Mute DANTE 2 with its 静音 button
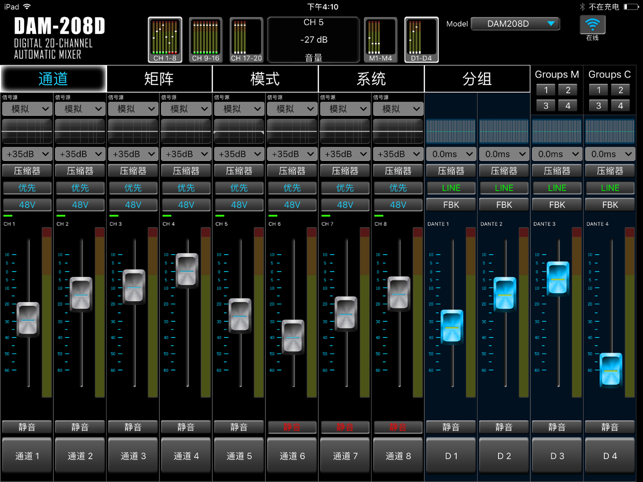The width and height of the screenshot is (643, 482). (x=504, y=427)
